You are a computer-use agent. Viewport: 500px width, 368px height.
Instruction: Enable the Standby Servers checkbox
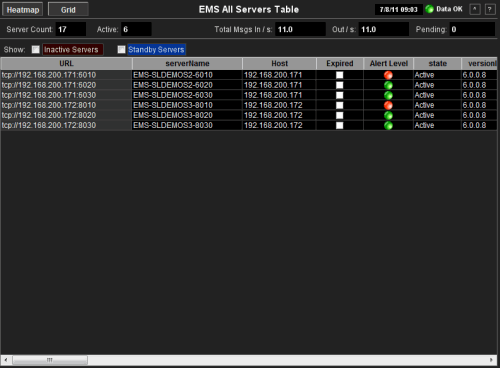tap(121, 50)
